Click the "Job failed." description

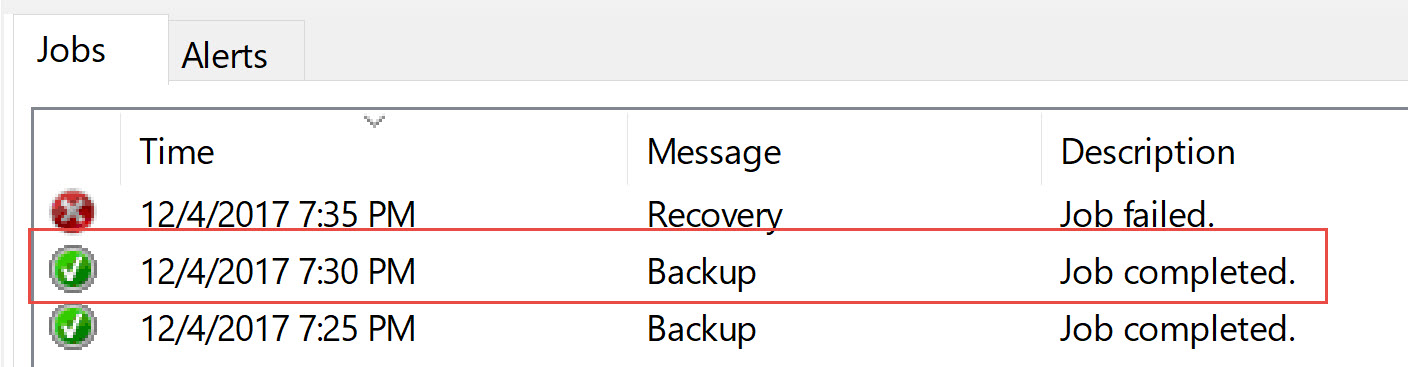(1137, 214)
